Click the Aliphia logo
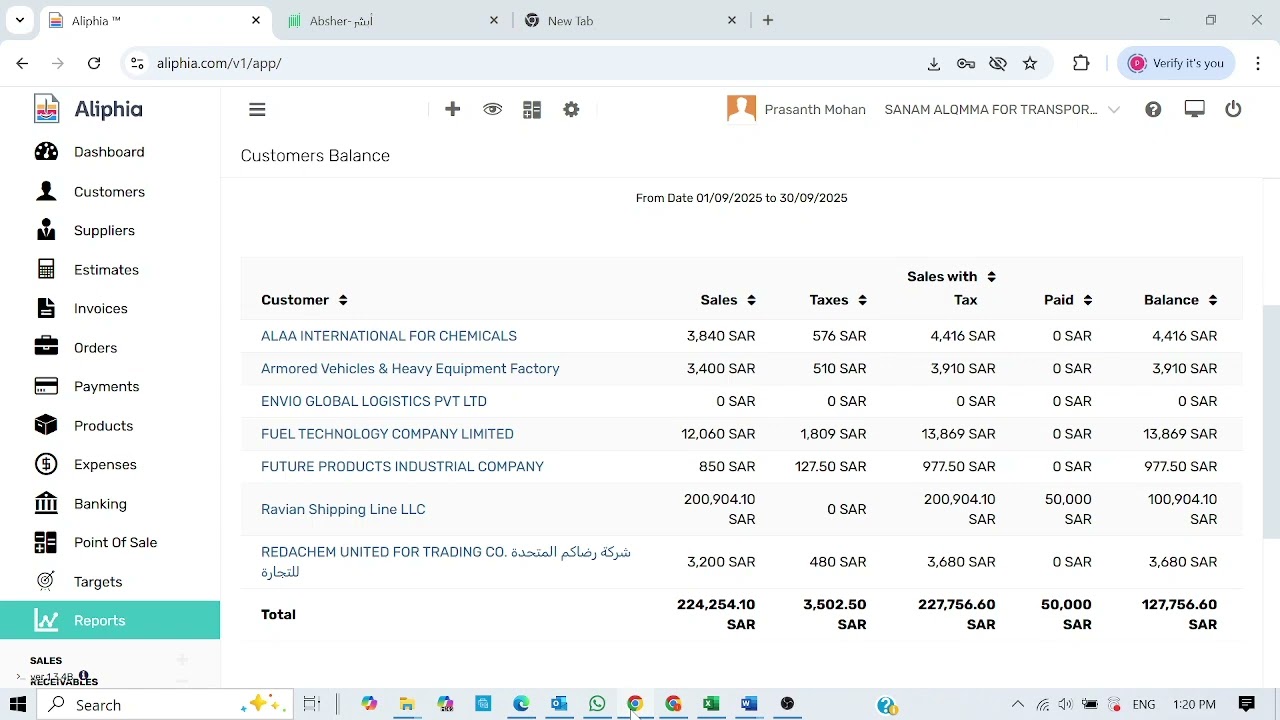This screenshot has height=720, width=1280. coord(88,109)
